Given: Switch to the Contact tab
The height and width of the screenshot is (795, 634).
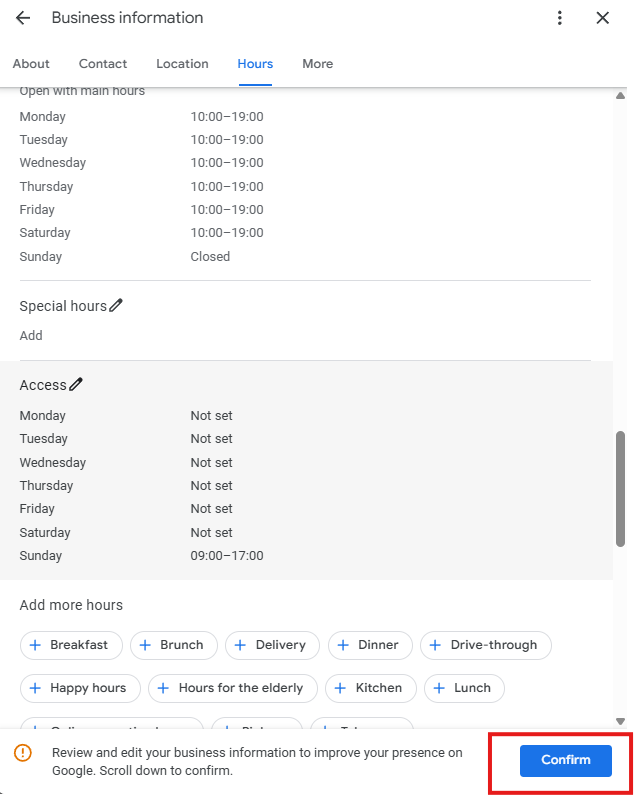Looking at the screenshot, I should coord(103,64).
